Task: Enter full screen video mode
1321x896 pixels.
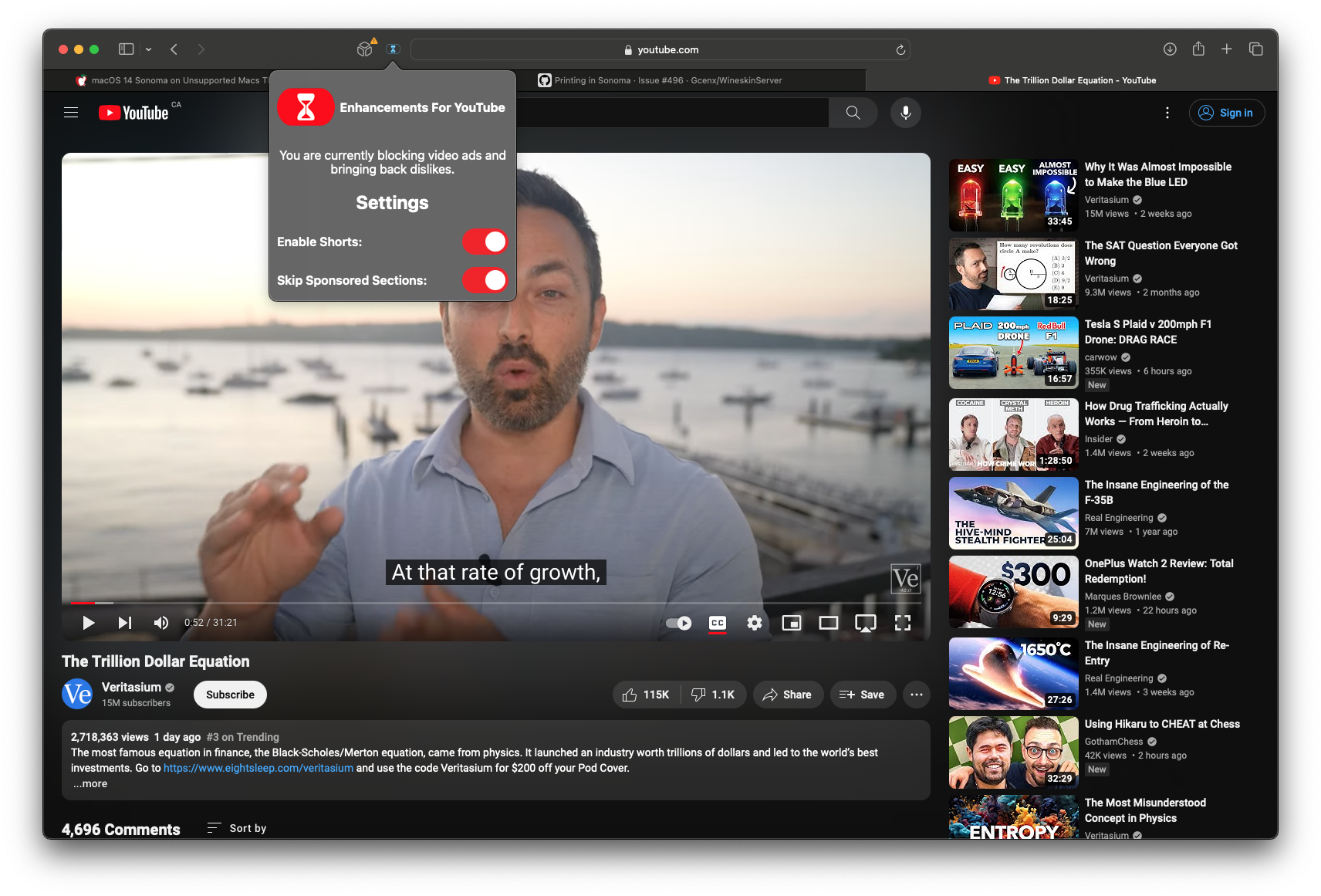Action: (x=903, y=623)
